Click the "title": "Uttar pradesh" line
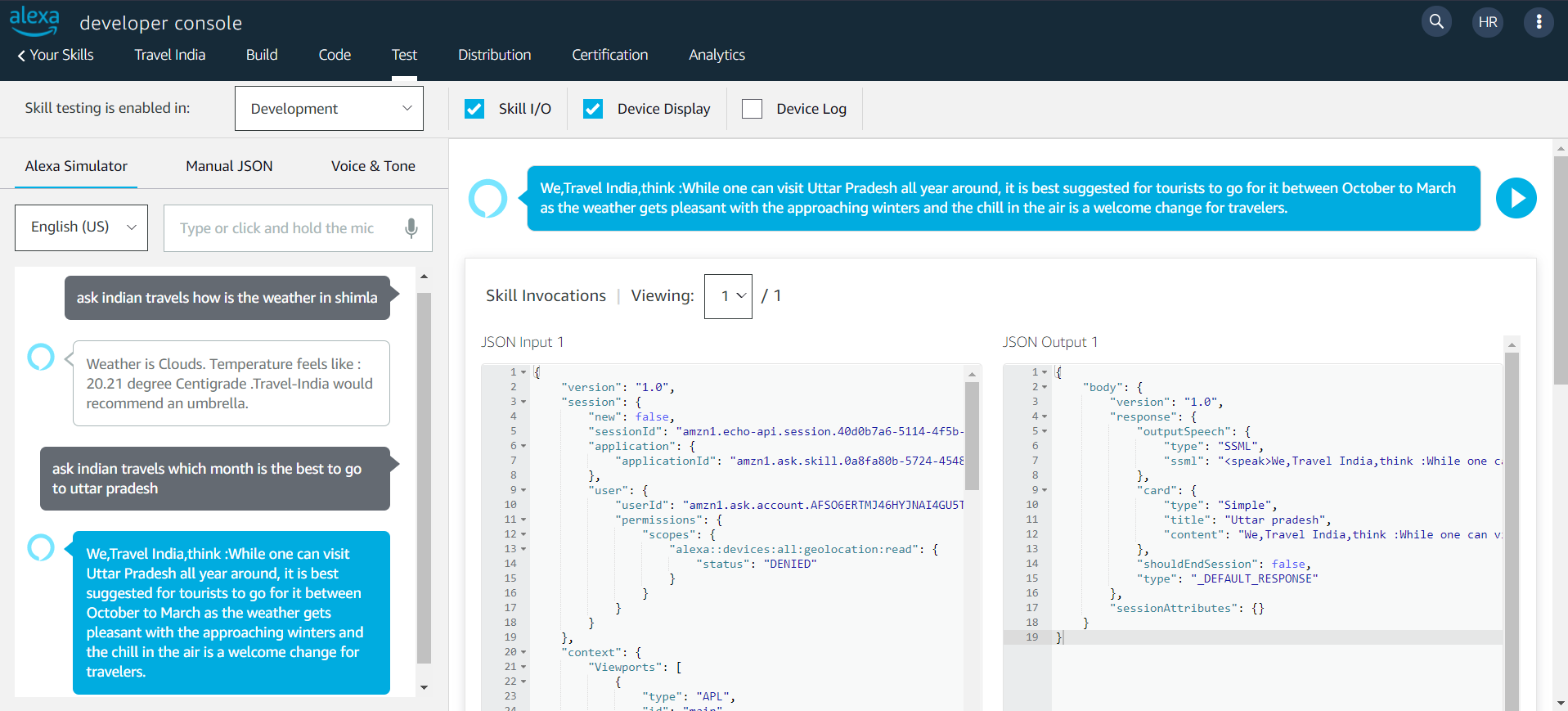 point(1247,520)
